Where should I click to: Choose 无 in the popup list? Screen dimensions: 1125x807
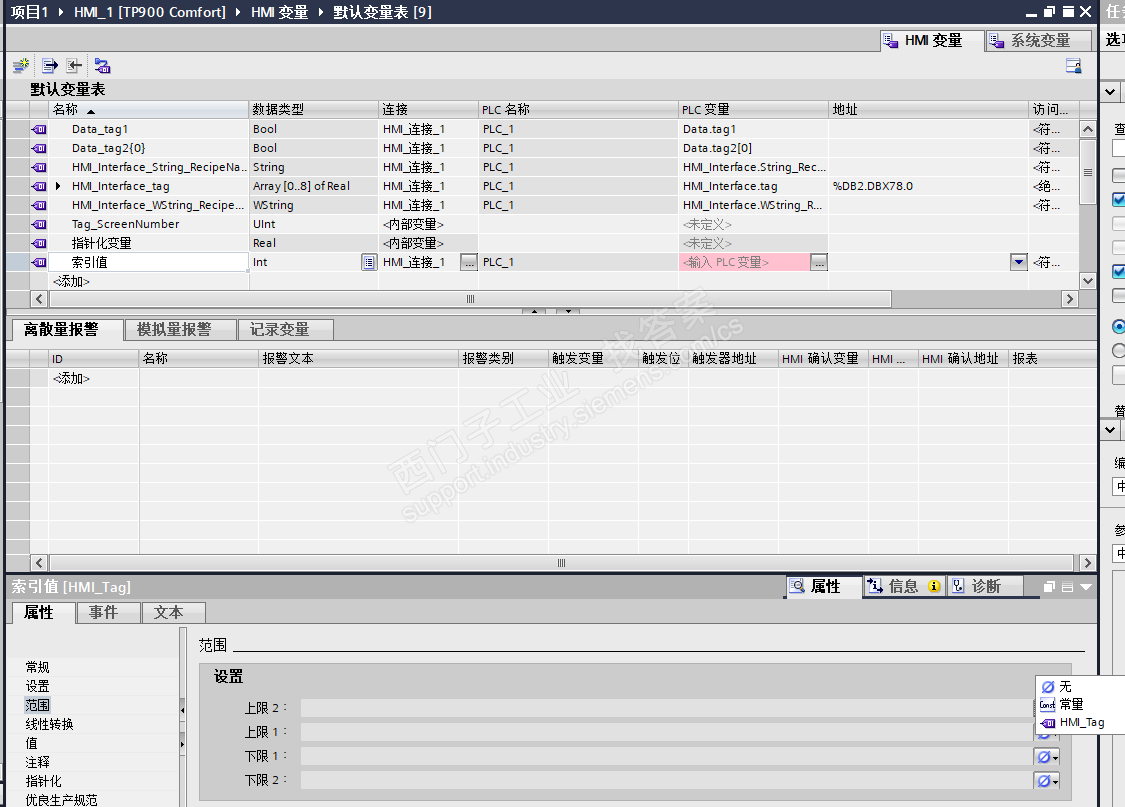pyautogui.click(x=1065, y=686)
